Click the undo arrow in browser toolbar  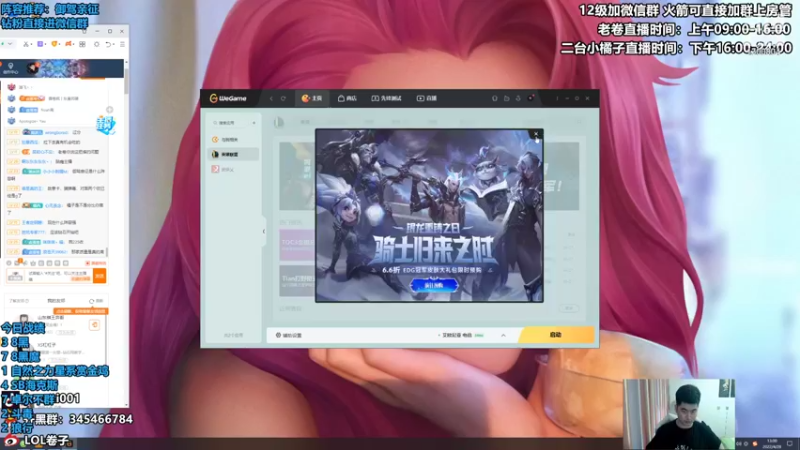(x=108, y=44)
